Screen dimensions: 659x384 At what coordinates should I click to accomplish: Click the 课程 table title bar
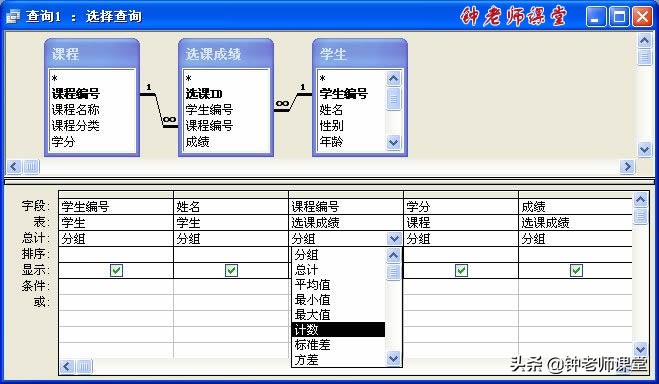coord(92,54)
